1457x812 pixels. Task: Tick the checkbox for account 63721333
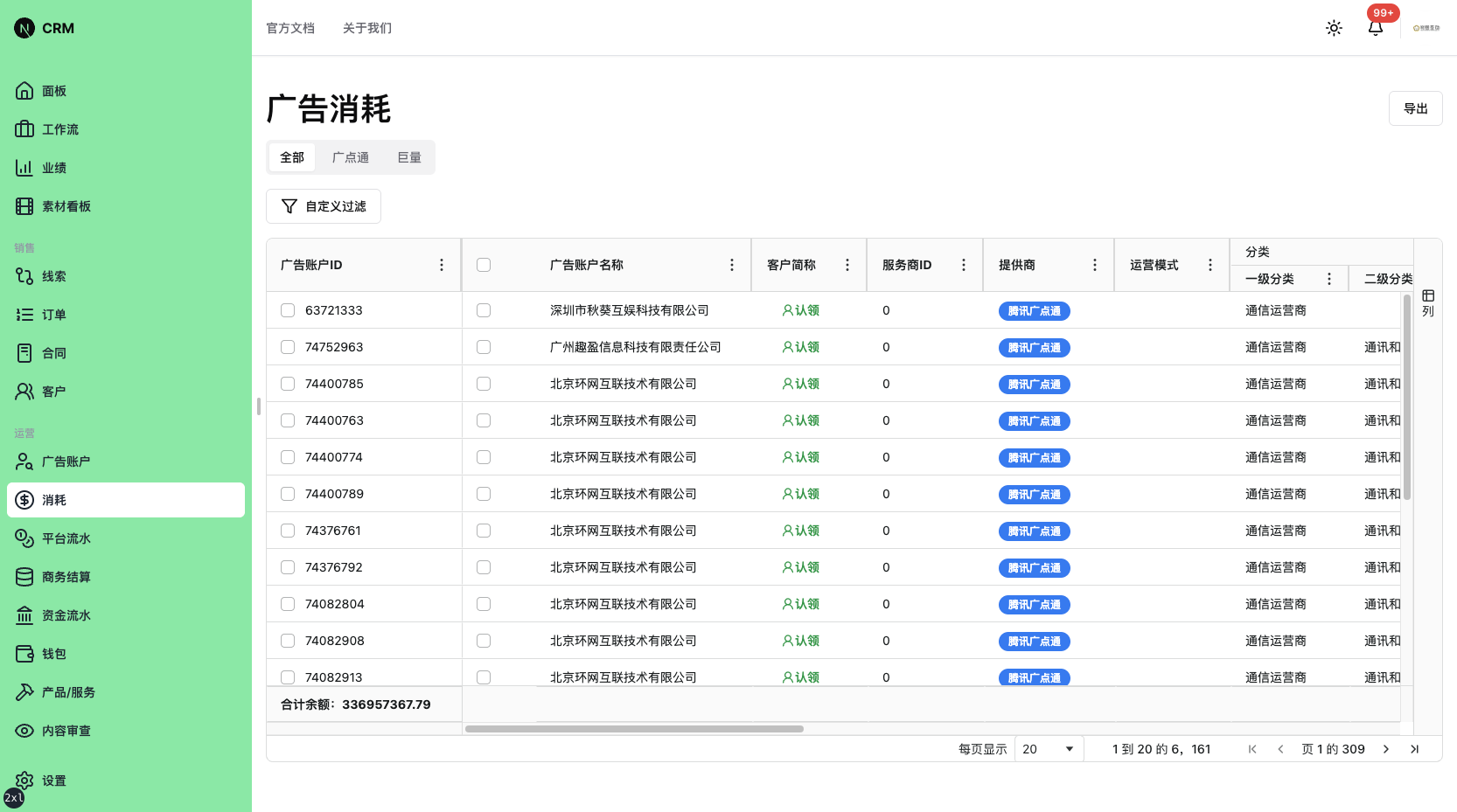click(x=287, y=309)
